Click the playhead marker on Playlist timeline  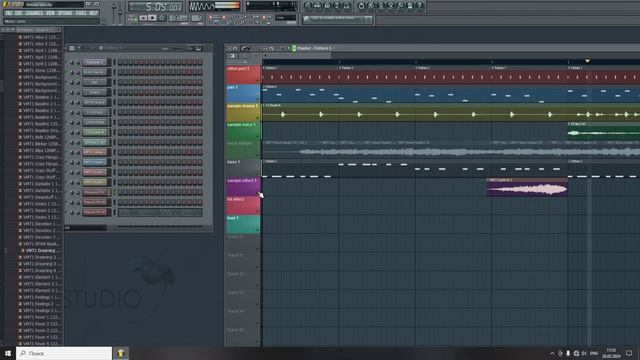587,61
